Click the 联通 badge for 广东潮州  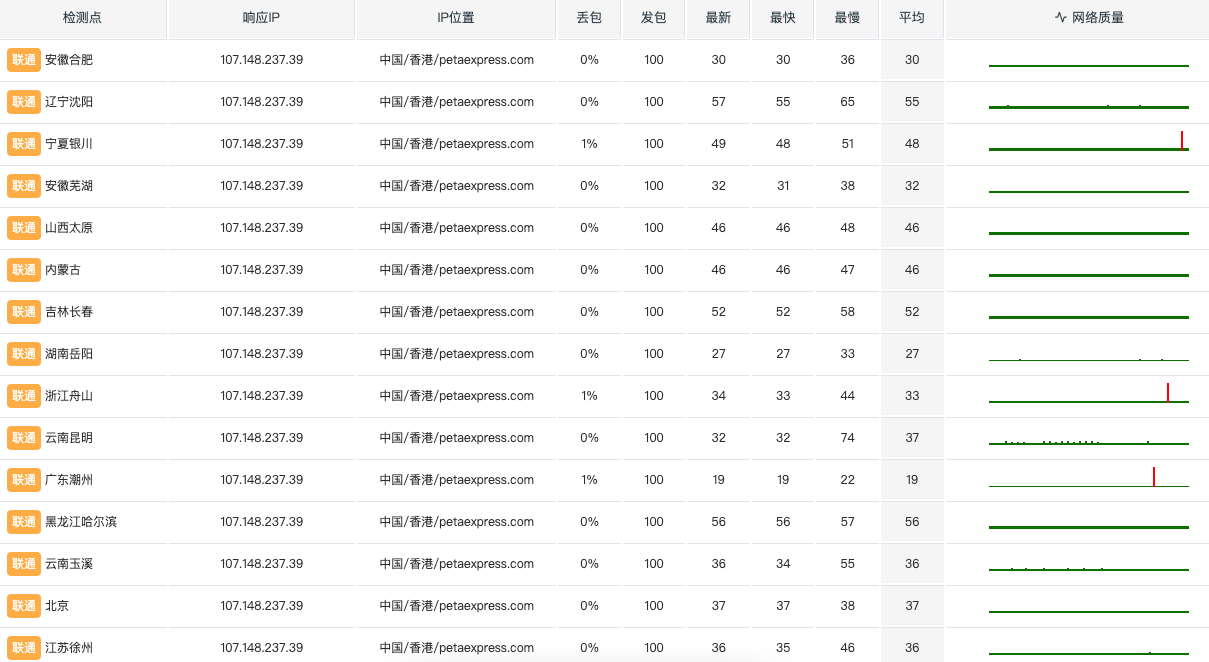(x=24, y=480)
